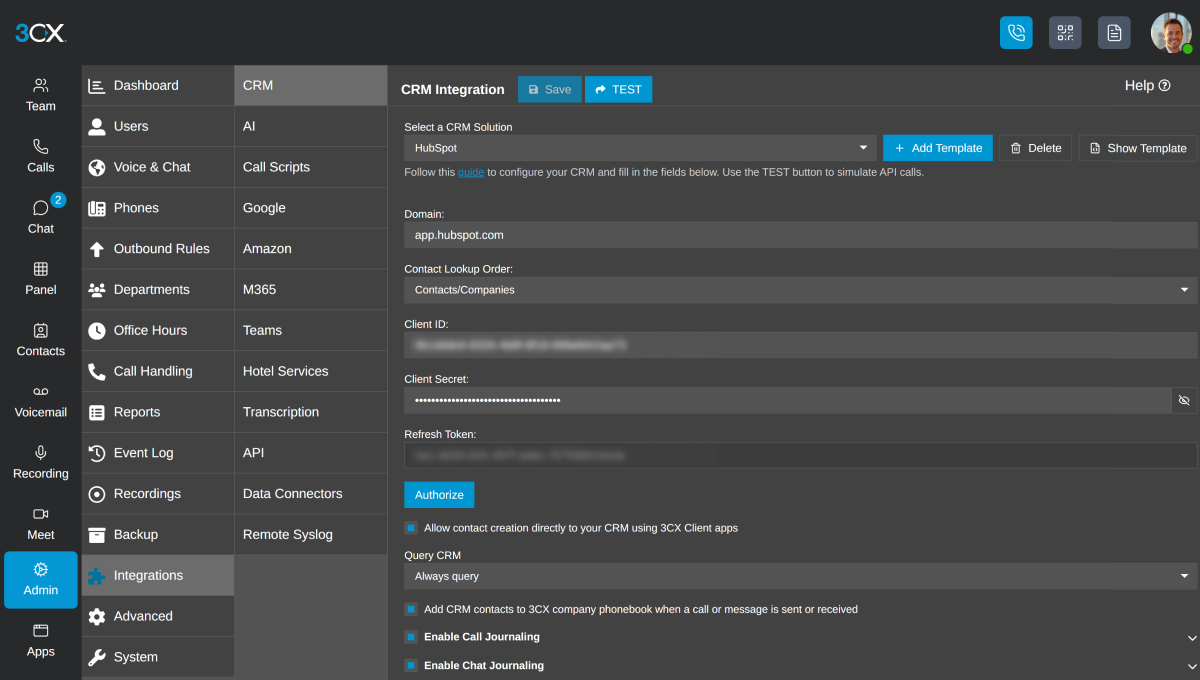
Task: Open Office Hours section
Action: [x=158, y=330]
